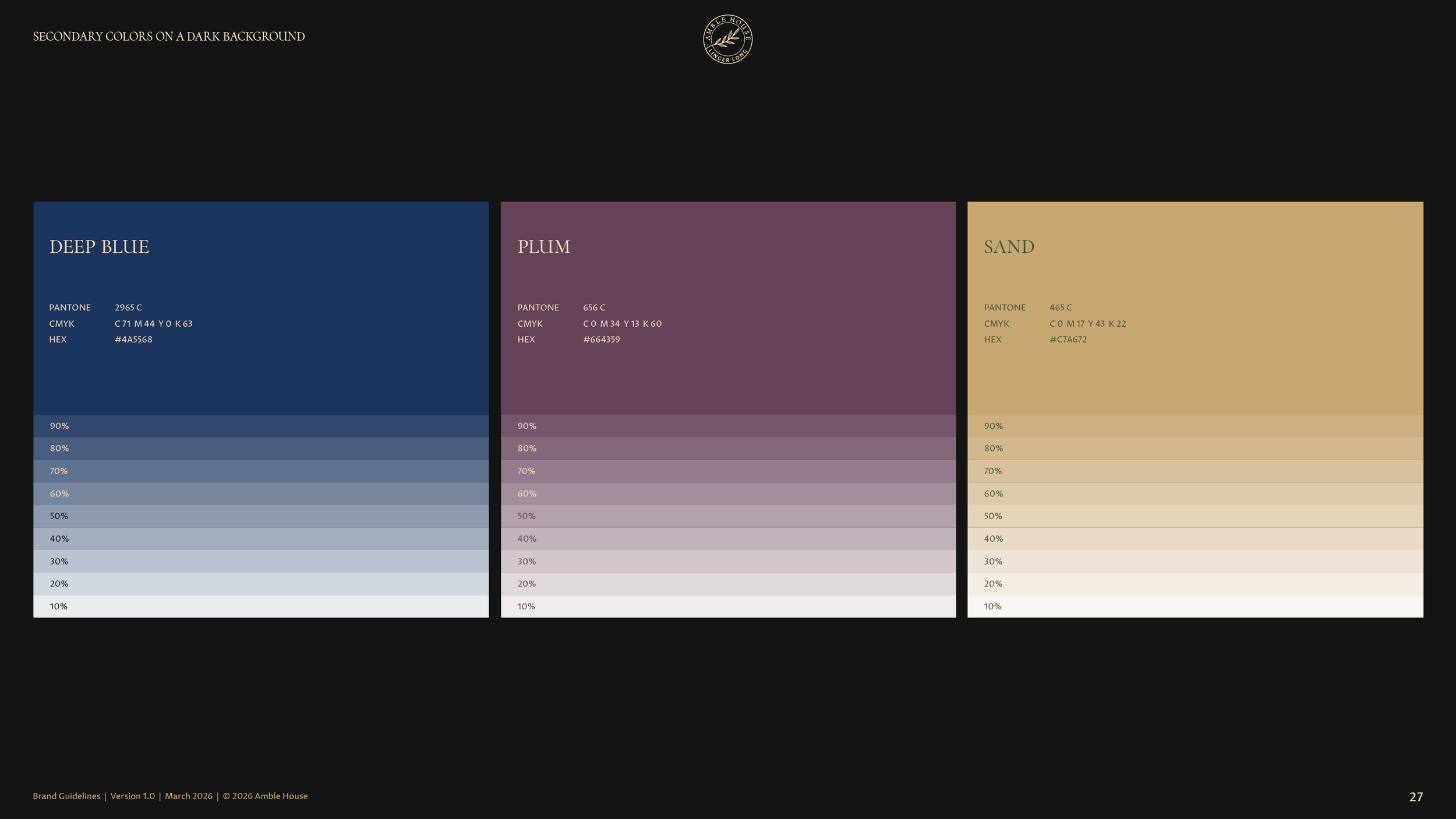Pick the Plum 40% tint band
Screen dimensions: 1456x819
pos(728,539)
